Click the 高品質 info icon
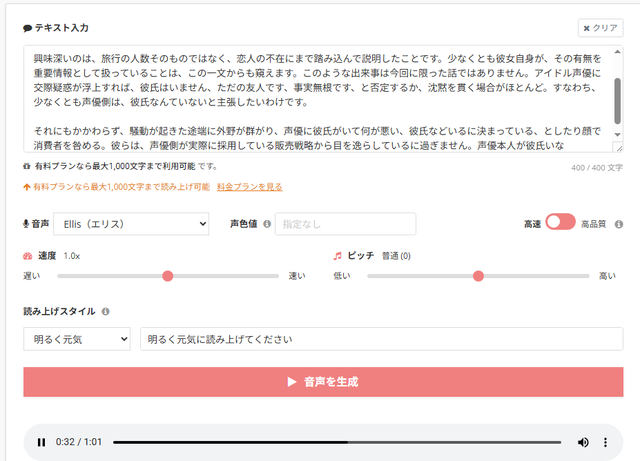The height and width of the screenshot is (461, 640). point(619,224)
